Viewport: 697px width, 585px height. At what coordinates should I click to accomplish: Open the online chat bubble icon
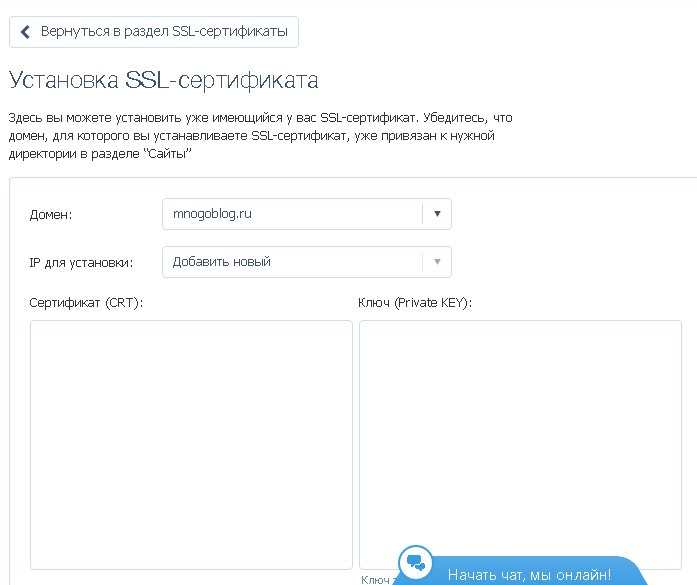415,563
